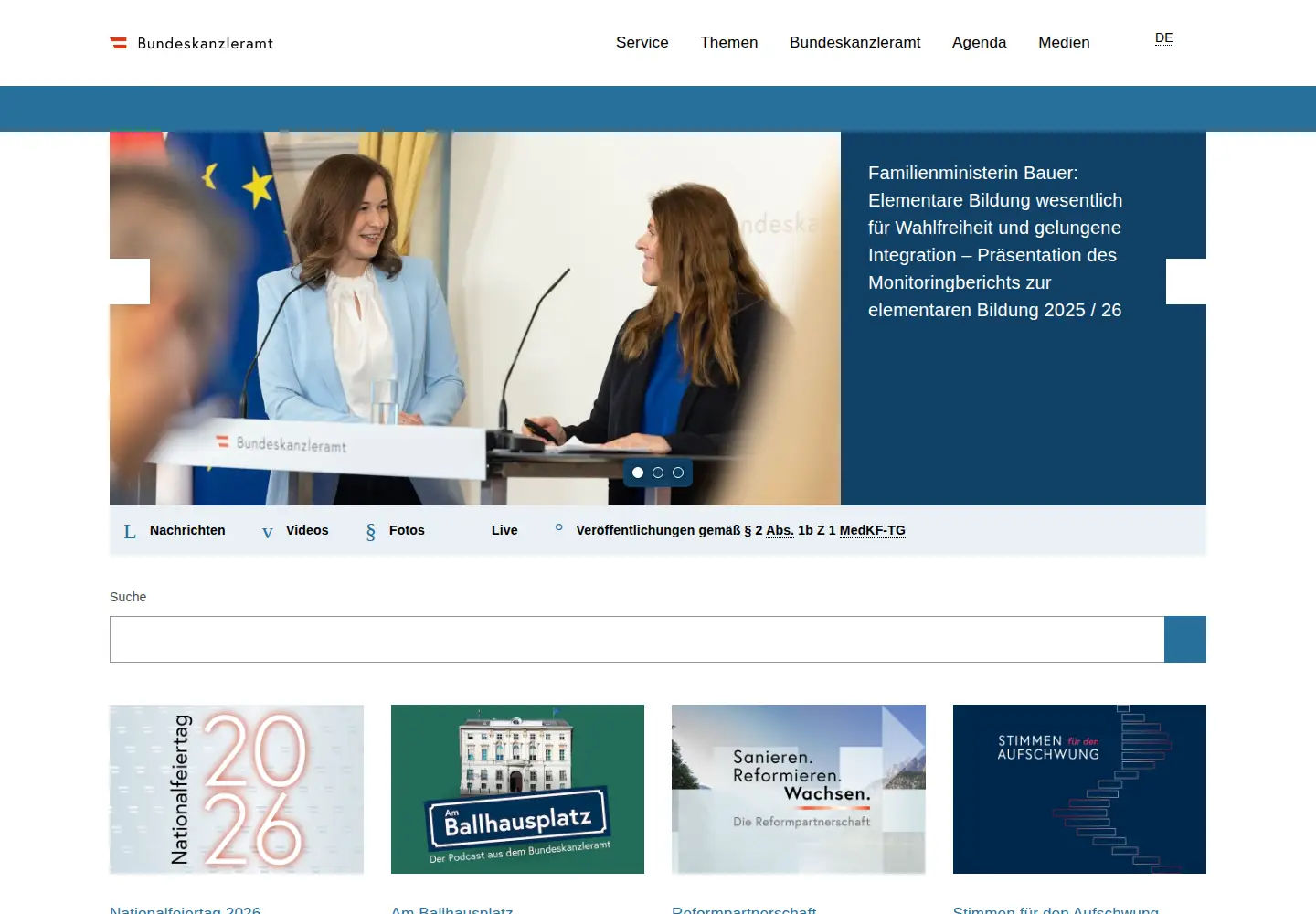
Task: Open the Agenda menu
Action: [979, 42]
